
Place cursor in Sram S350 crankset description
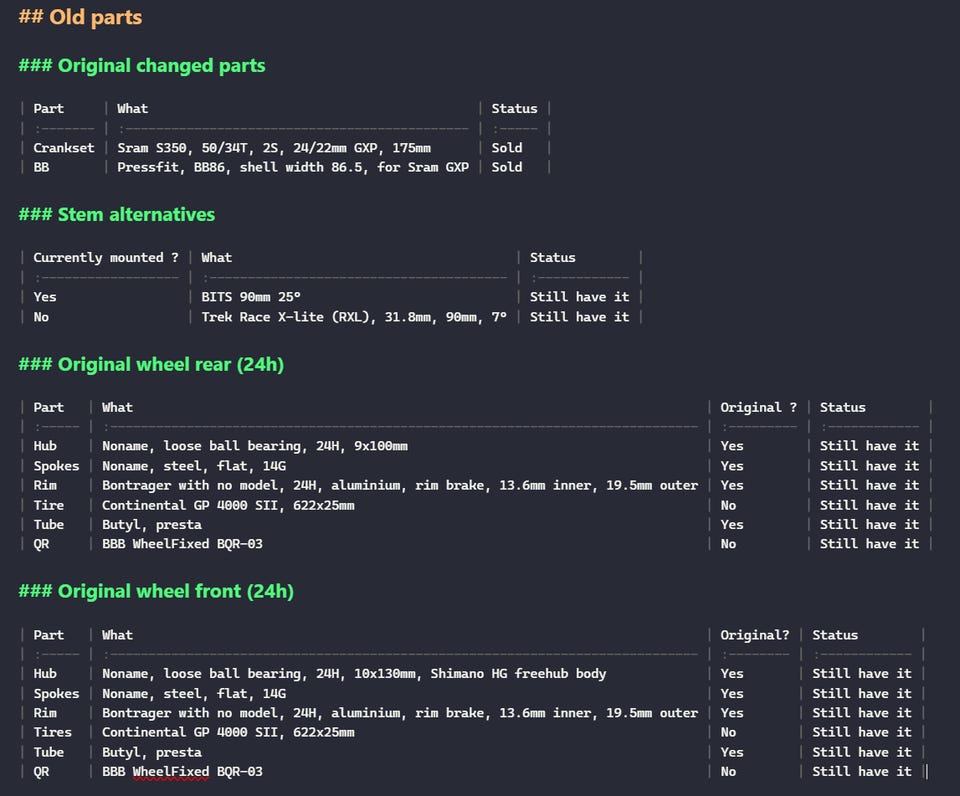pos(274,148)
